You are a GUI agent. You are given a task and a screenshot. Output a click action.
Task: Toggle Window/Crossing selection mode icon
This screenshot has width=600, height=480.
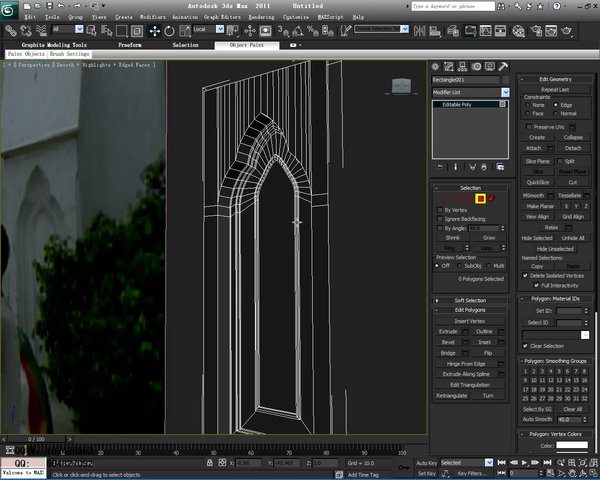[x=137, y=31]
